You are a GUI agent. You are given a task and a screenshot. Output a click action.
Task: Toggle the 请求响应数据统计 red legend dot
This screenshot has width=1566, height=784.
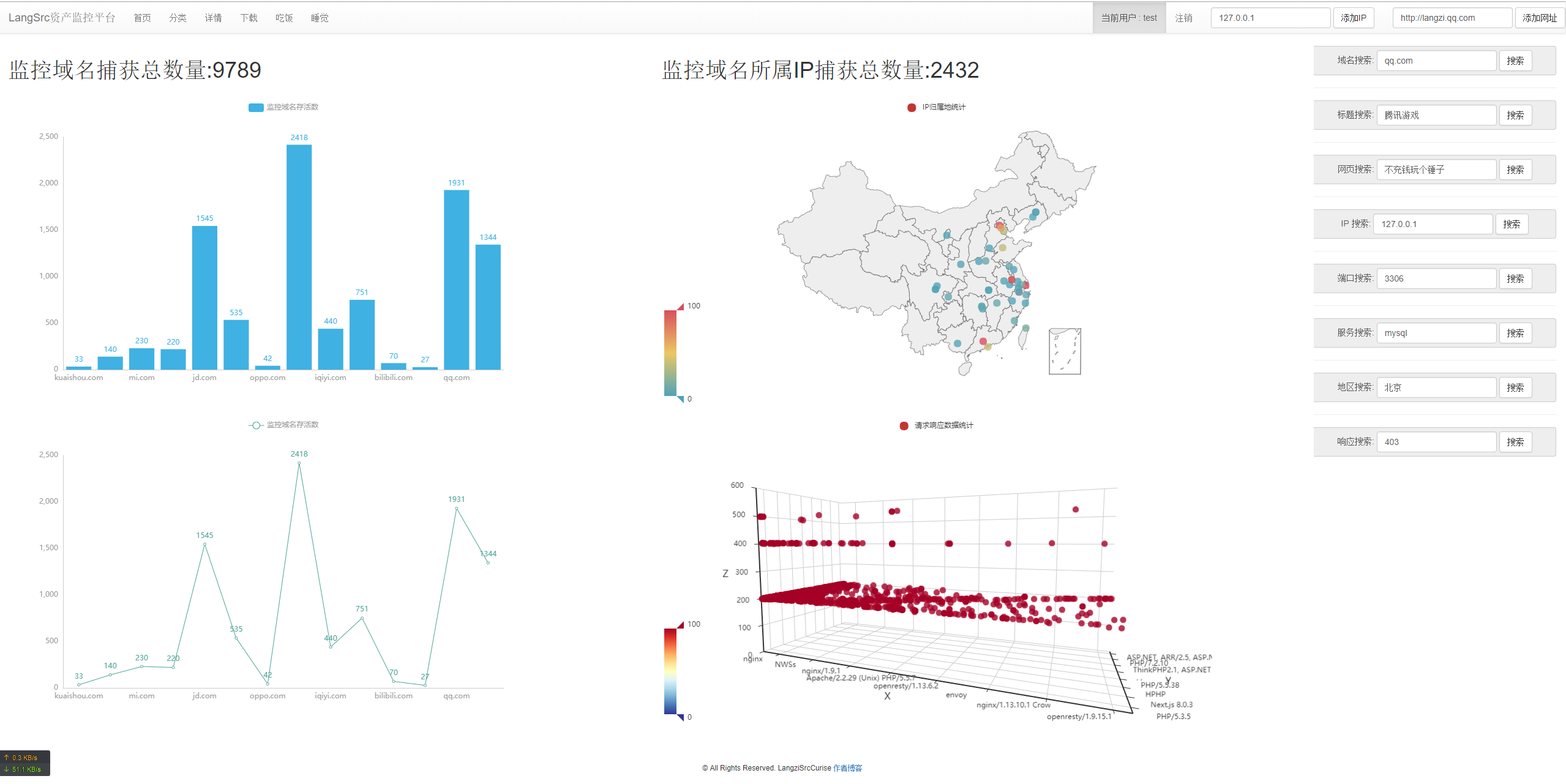(x=904, y=426)
